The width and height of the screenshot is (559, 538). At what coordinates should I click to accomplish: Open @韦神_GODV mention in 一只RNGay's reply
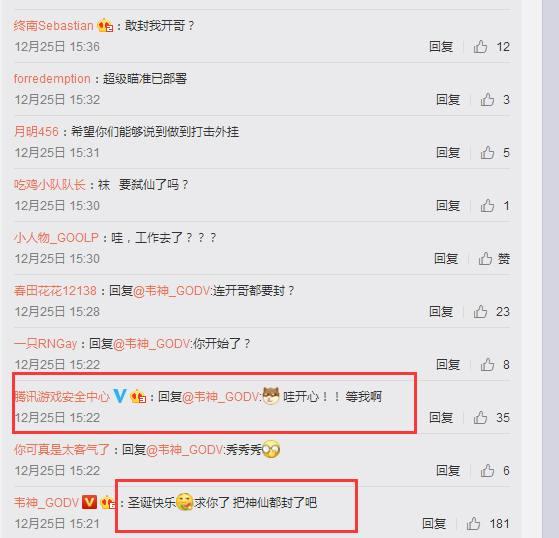[x=152, y=344]
